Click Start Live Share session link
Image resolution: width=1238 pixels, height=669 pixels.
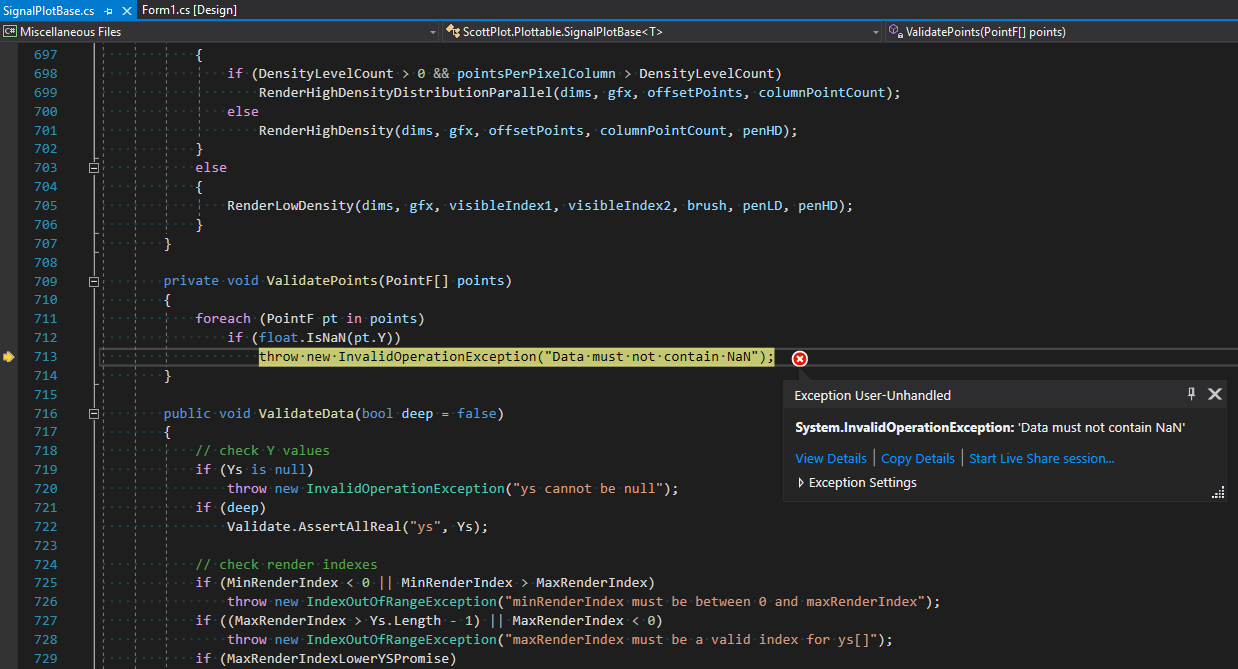pos(1041,458)
